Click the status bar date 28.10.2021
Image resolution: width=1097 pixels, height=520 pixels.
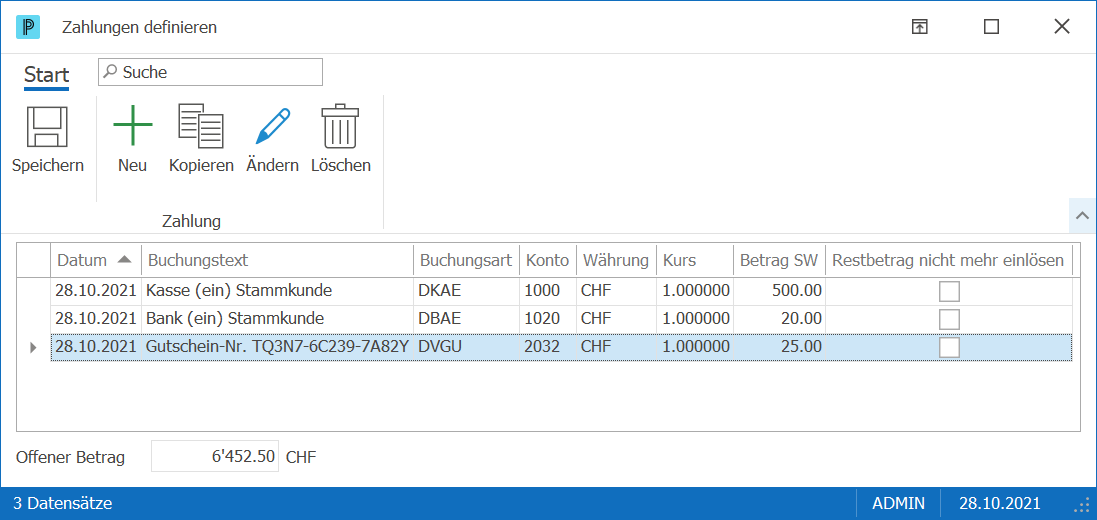[999, 503]
